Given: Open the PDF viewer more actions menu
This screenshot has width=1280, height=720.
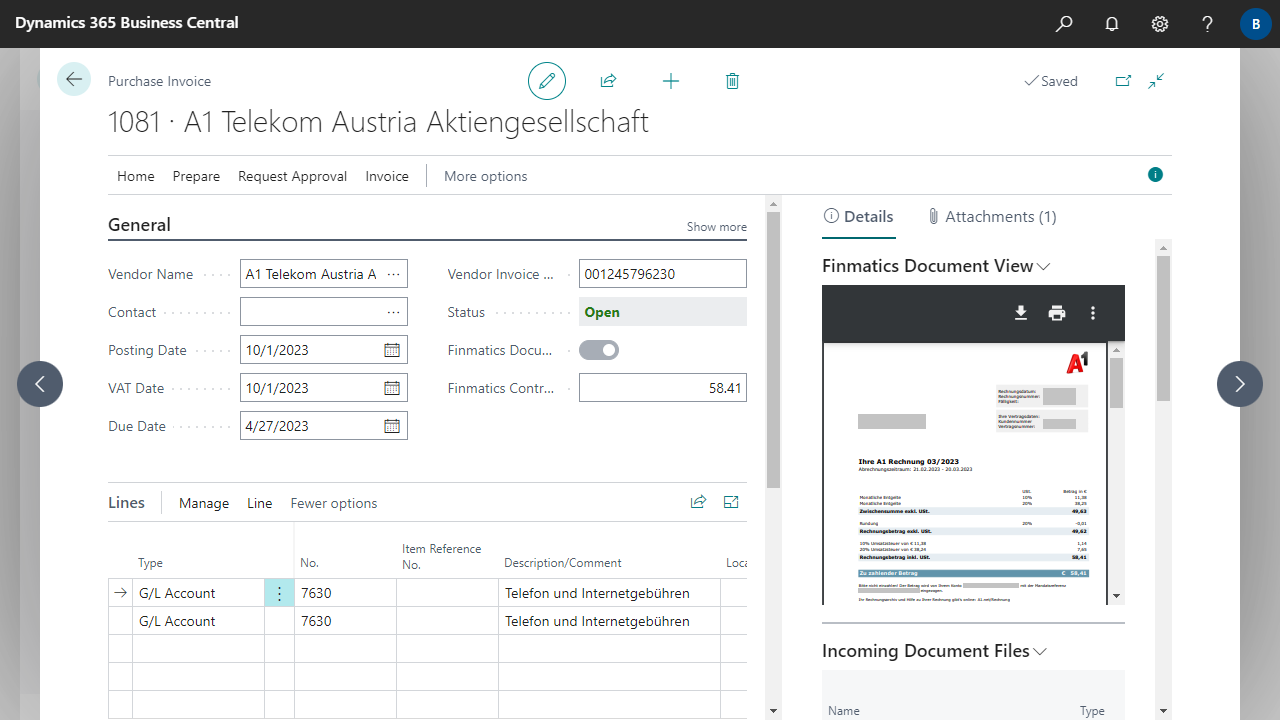Looking at the screenshot, I should (x=1093, y=313).
